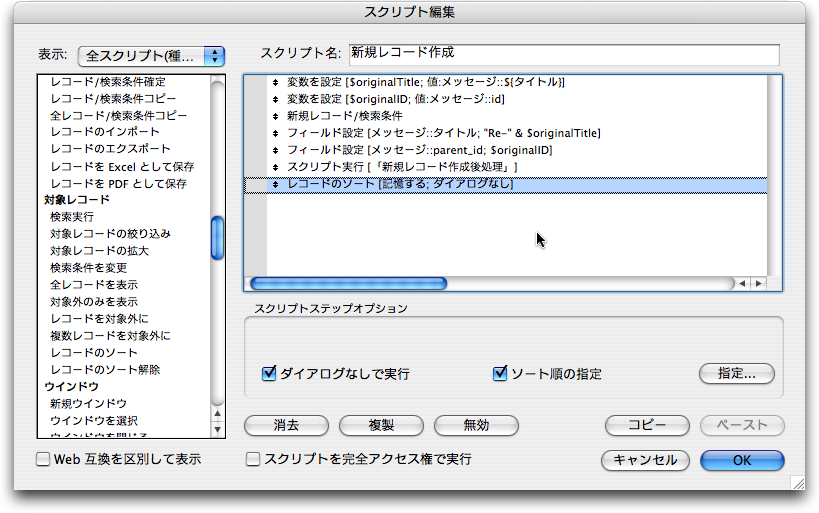Enable スクリプトを完全アクセス権で実行 option
Screen dimensions: 819x513
point(254,460)
